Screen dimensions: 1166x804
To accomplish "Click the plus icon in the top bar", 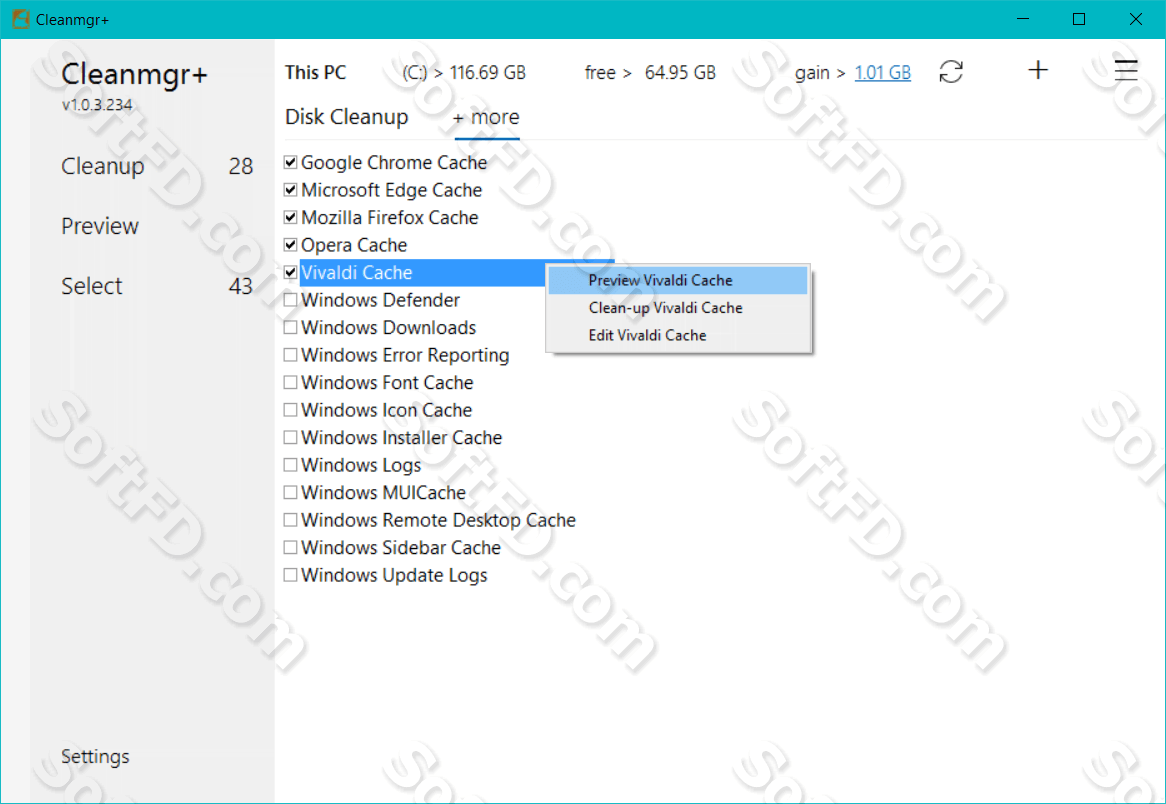I will 1038,71.
